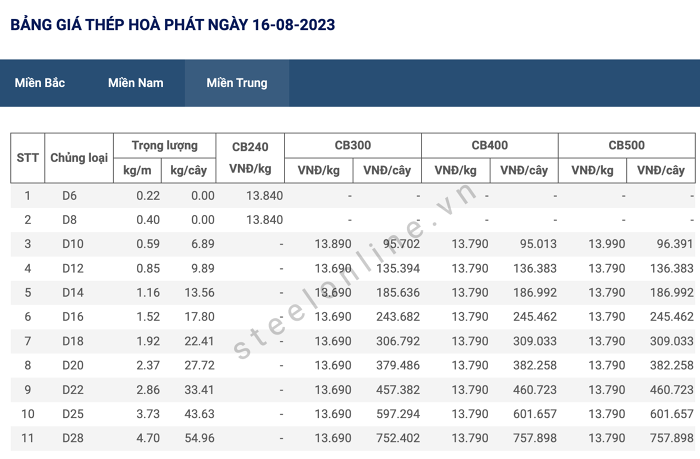Select the Miền Trung tab
The width and height of the screenshot is (700, 459).
point(237,83)
